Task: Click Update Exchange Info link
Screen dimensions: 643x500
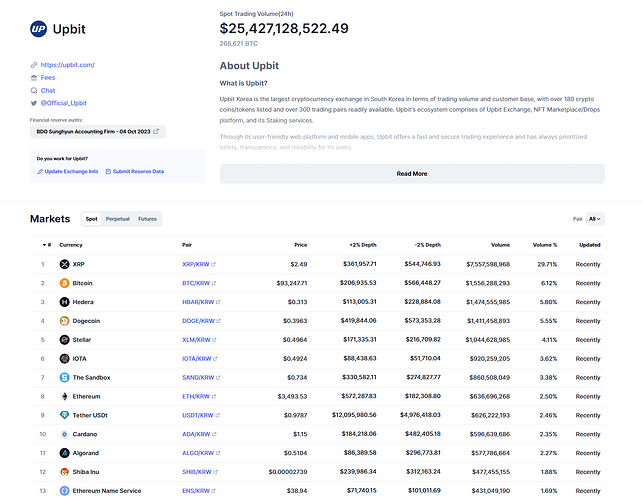Action: click(x=68, y=171)
